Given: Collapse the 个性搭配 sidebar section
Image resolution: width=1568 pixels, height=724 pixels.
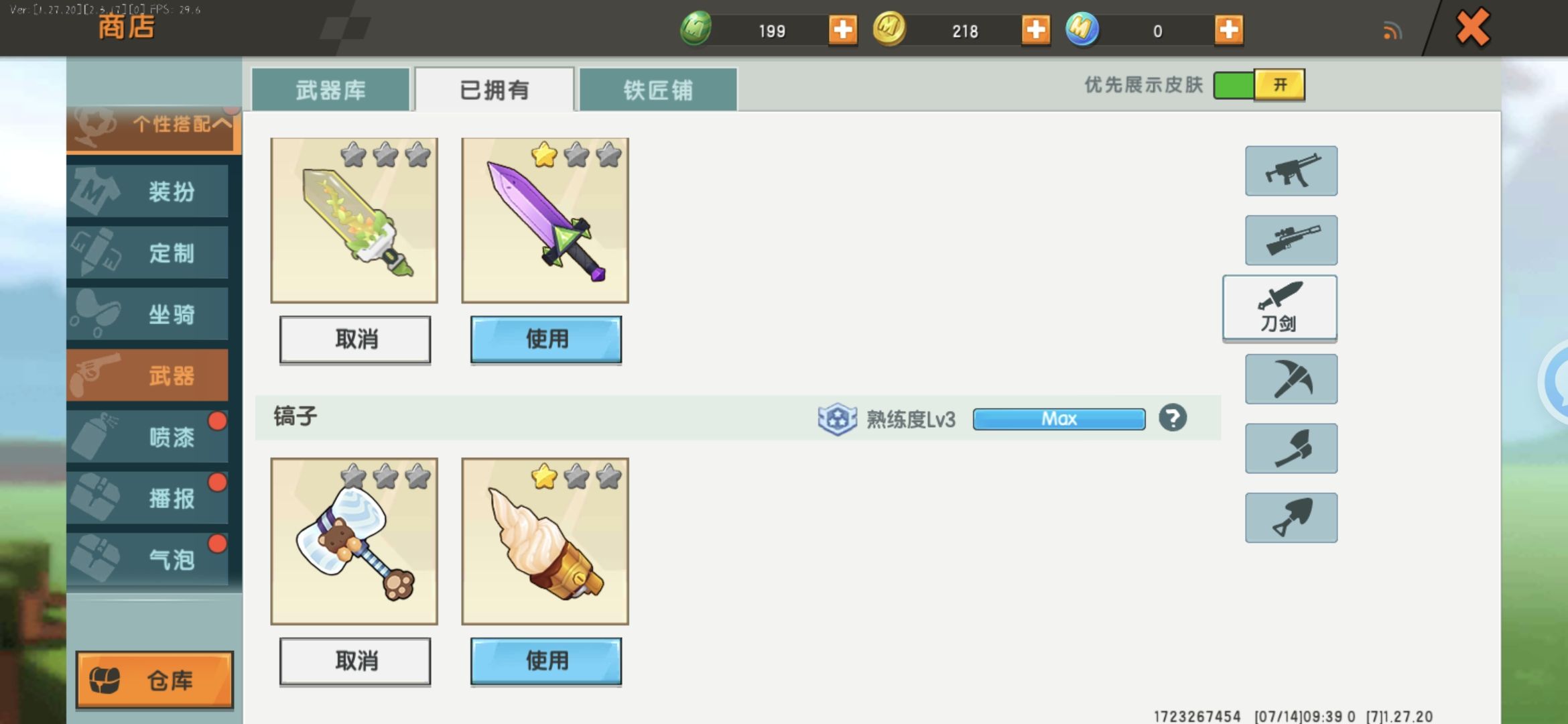Looking at the screenshot, I should click(x=153, y=126).
